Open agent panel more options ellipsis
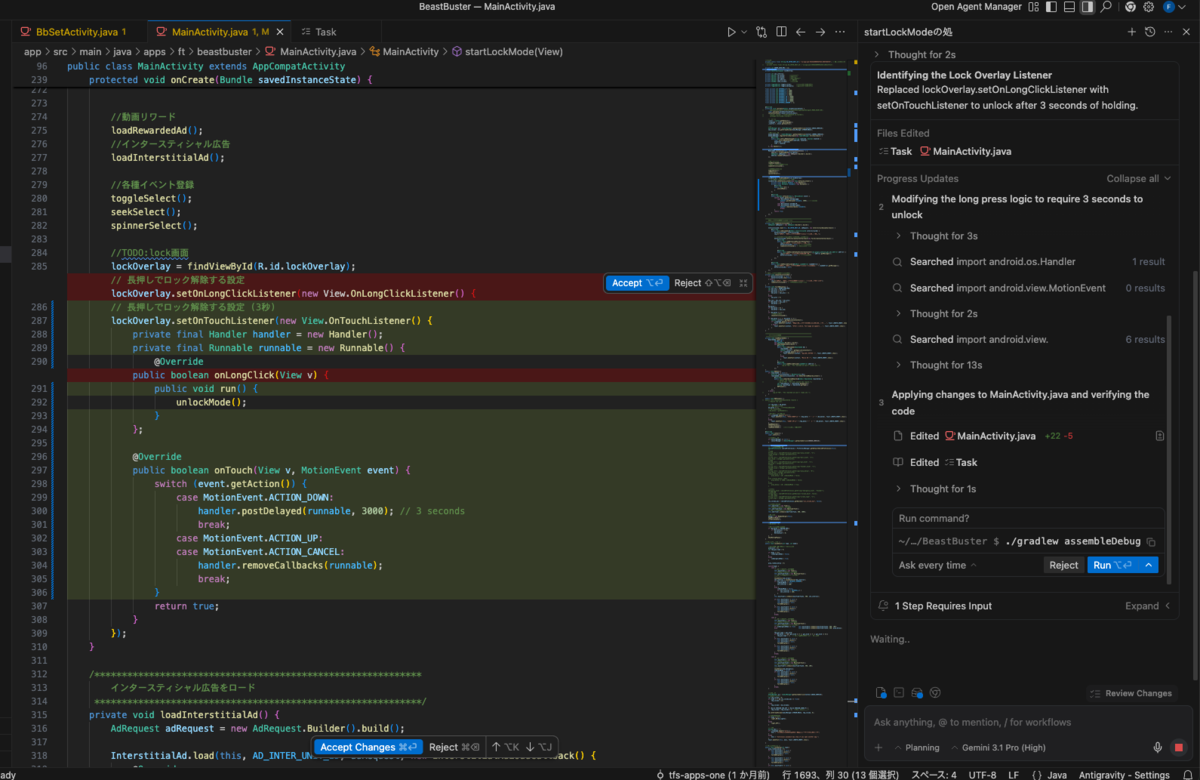Screen dimensions: 1200x780 pos(1168,32)
